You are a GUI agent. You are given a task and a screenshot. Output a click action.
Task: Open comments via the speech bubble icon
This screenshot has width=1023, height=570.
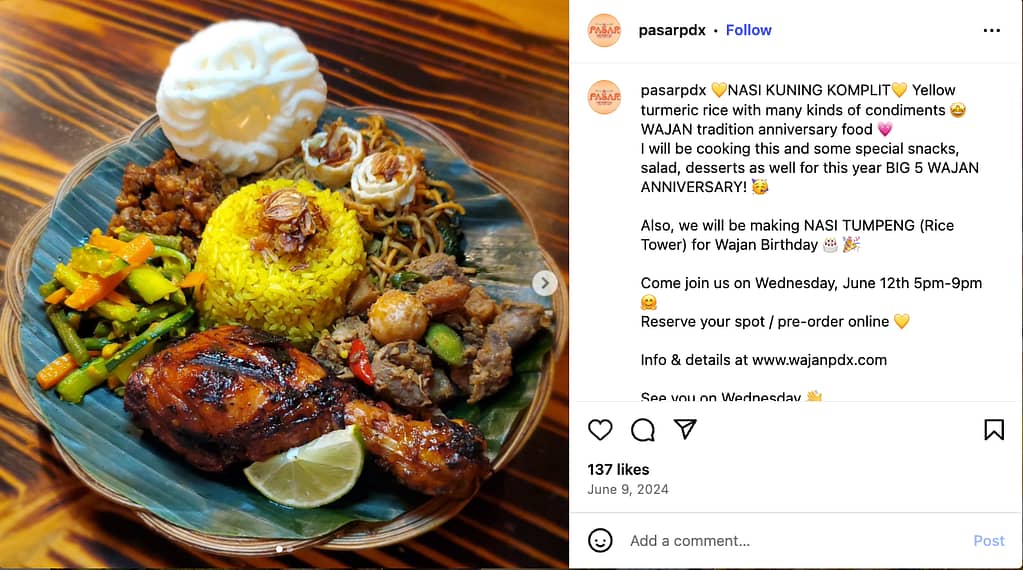click(x=643, y=430)
